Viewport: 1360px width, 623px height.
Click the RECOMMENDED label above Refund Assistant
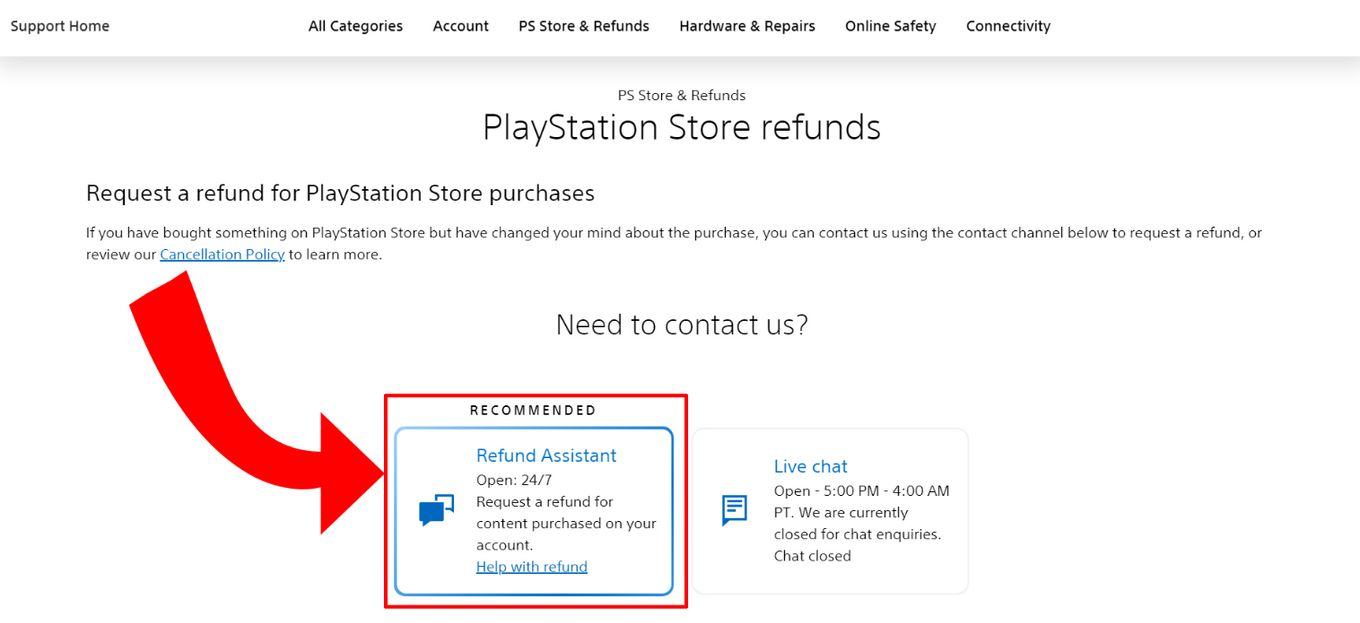(x=533, y=410)
